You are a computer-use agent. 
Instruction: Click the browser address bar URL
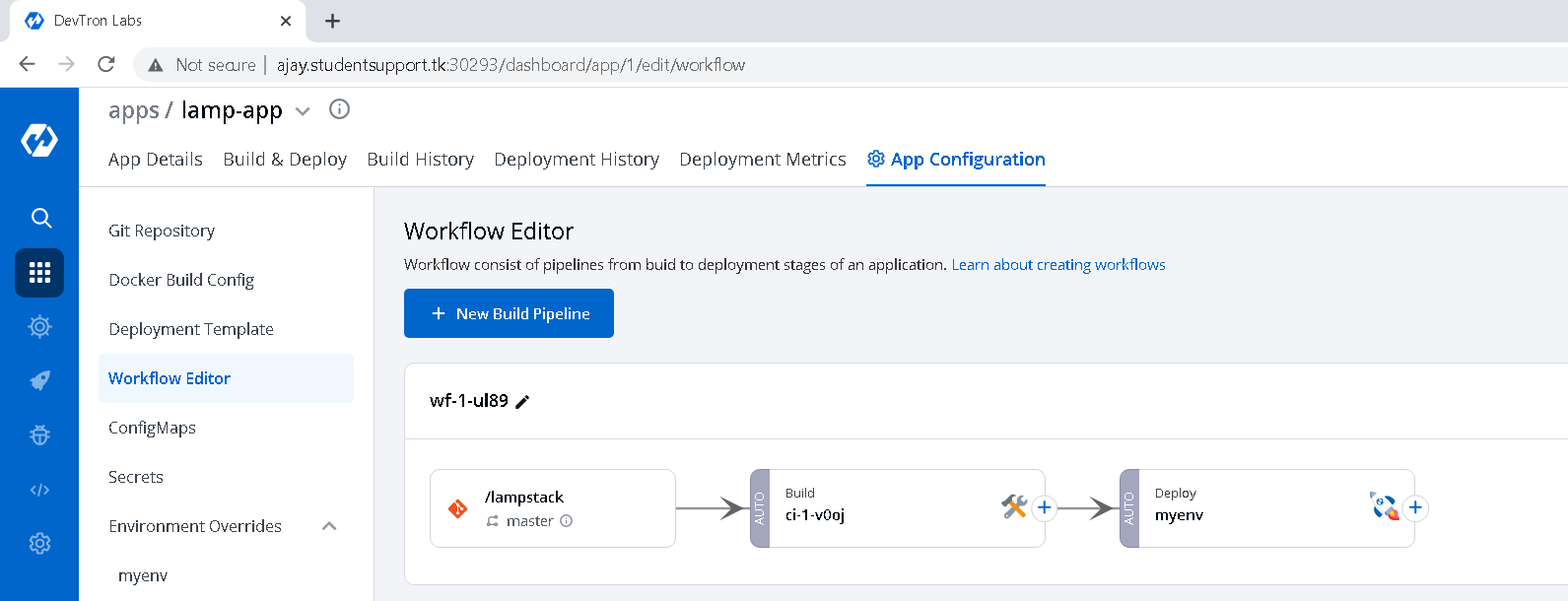pyautogui.click(x=511, y=65)
